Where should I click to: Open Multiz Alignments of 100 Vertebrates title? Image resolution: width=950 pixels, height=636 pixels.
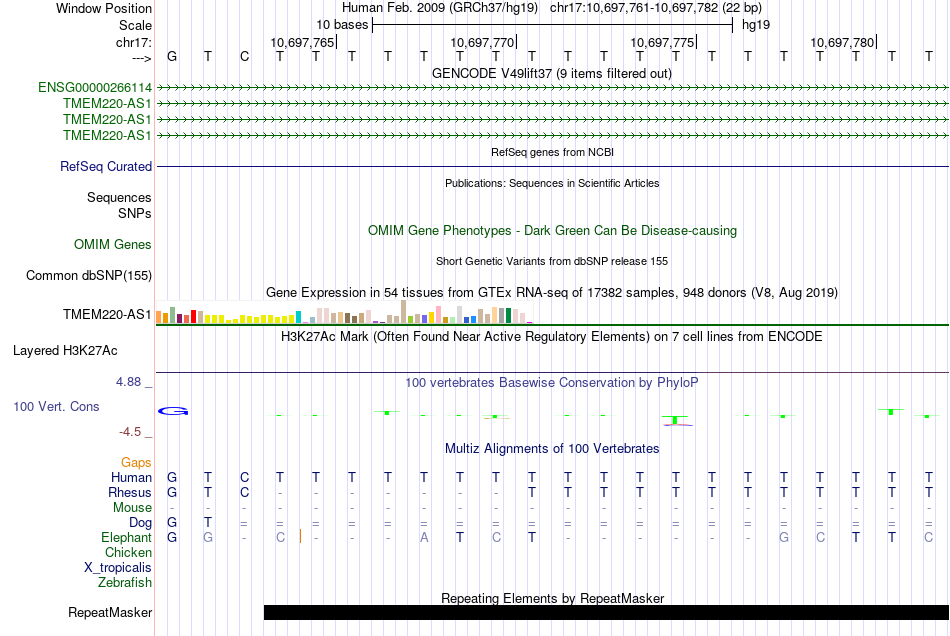tap(552, 449)
